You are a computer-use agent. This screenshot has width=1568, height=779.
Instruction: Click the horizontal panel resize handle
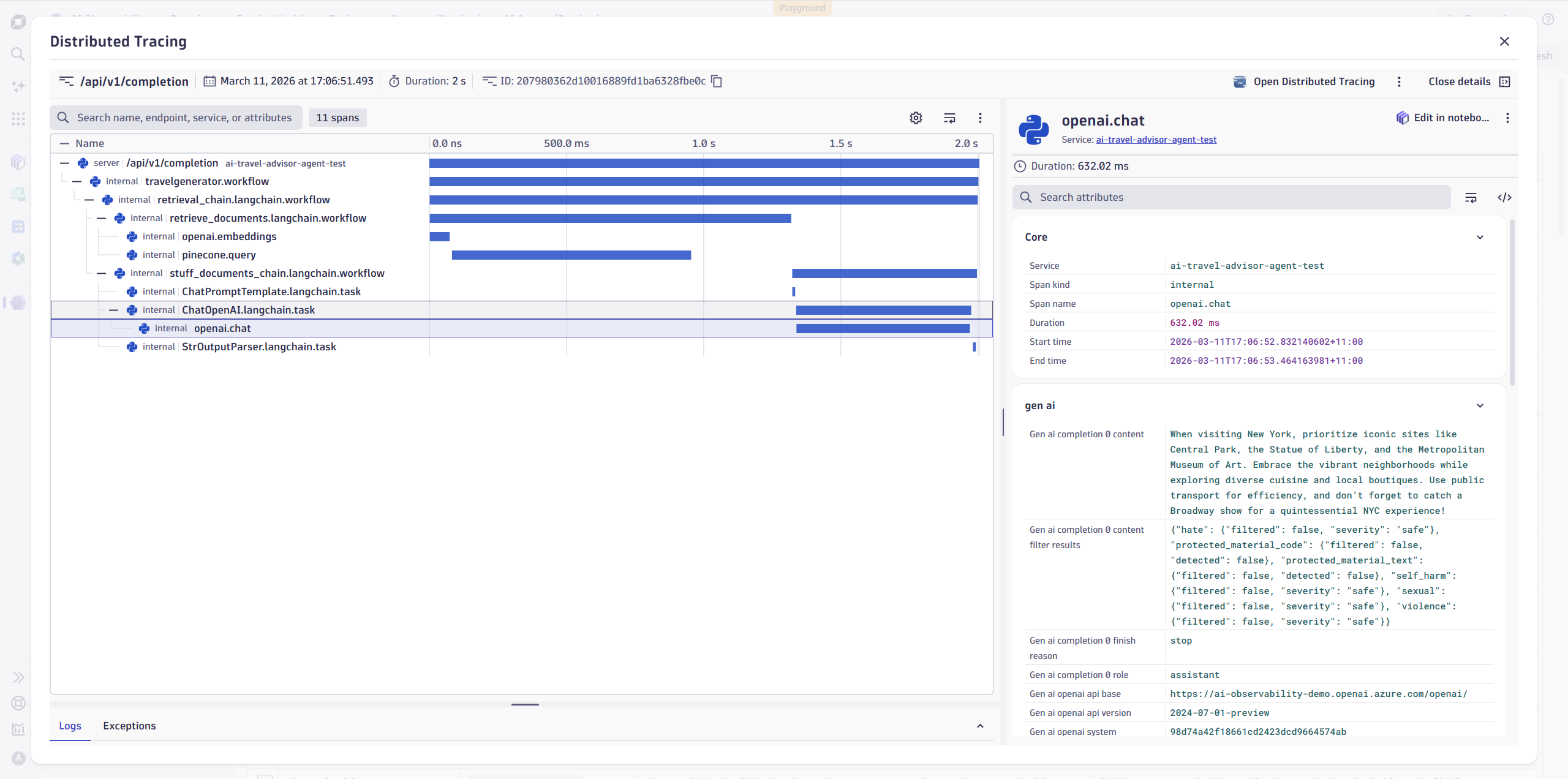pyautogui.click(x=525, y=704)
